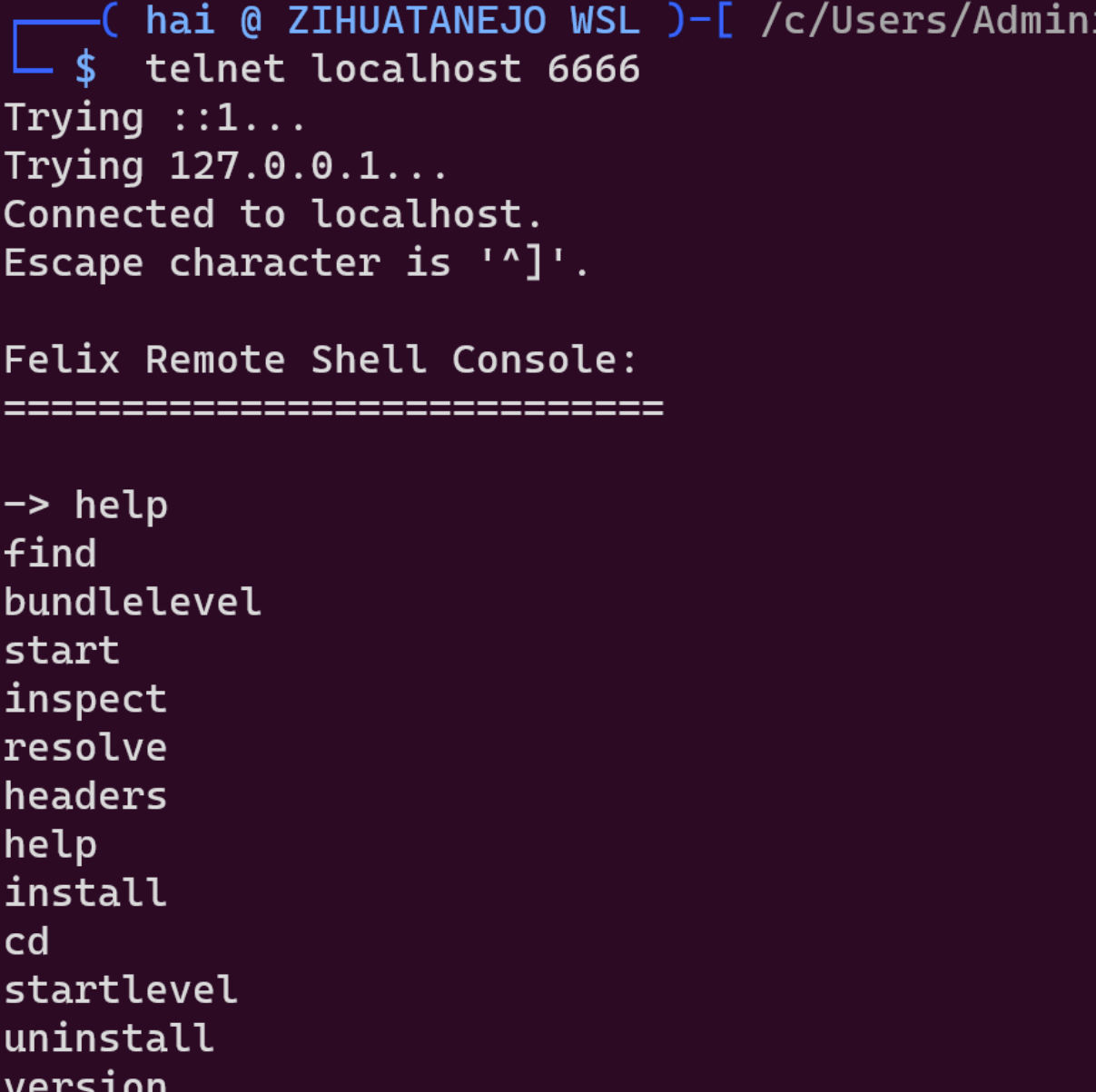Image resolution: width=1096 pixels, height=1092 pixels.
Task: Select the 'uninstall' command line
Action: pos(109,1038)
